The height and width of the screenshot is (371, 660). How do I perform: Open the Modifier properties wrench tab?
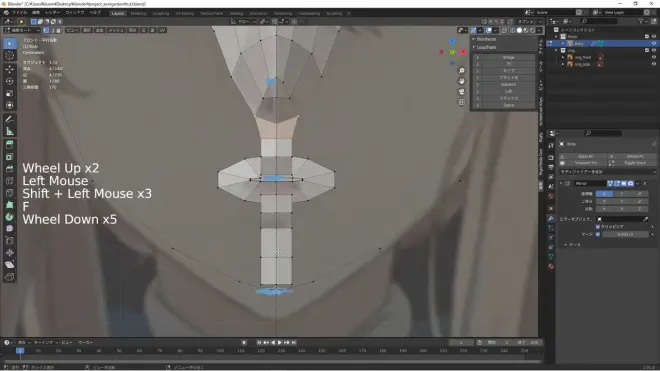pos(551,218)
